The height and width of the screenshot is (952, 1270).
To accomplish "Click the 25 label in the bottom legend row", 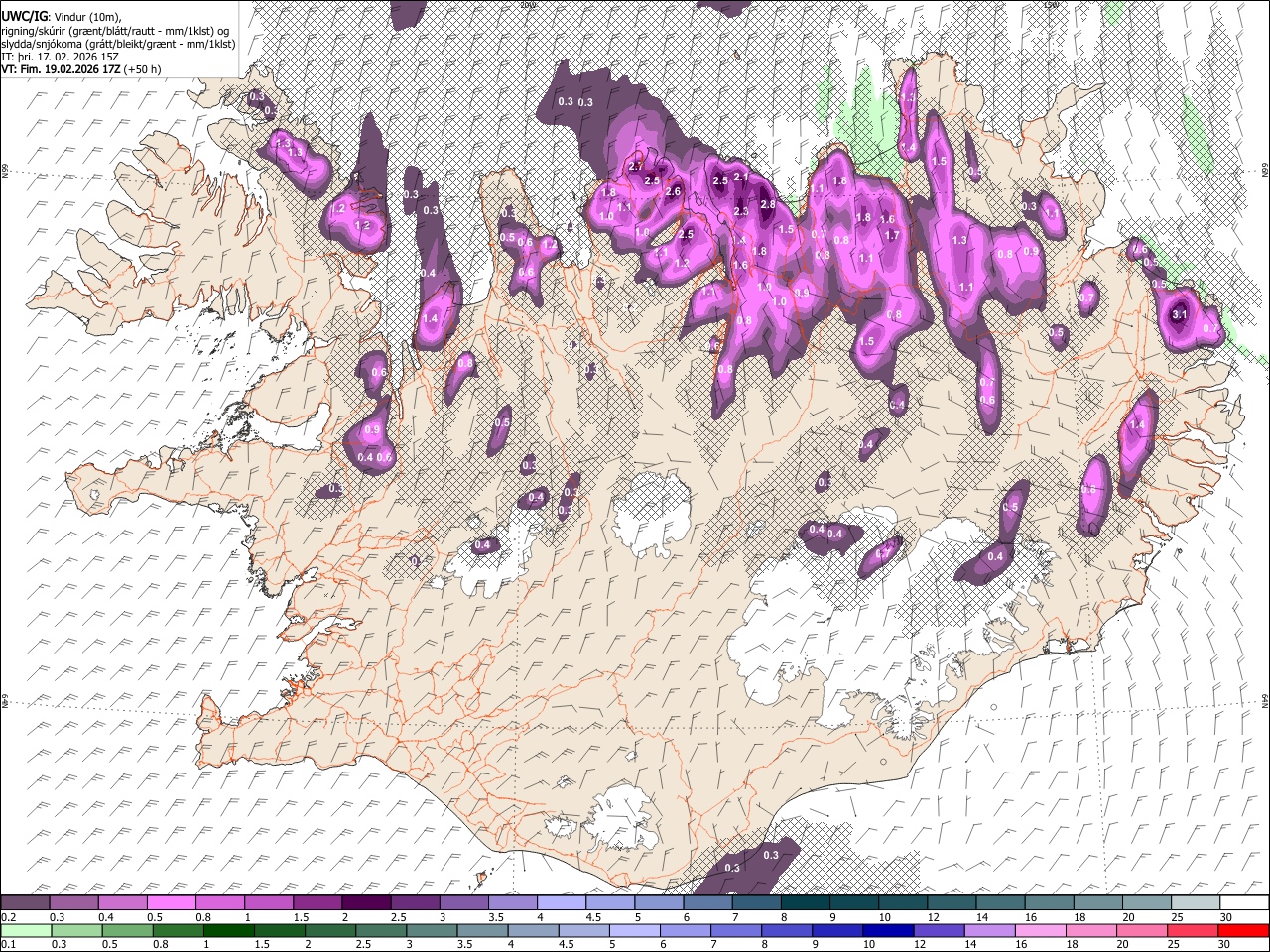I will coord(1174,944).
